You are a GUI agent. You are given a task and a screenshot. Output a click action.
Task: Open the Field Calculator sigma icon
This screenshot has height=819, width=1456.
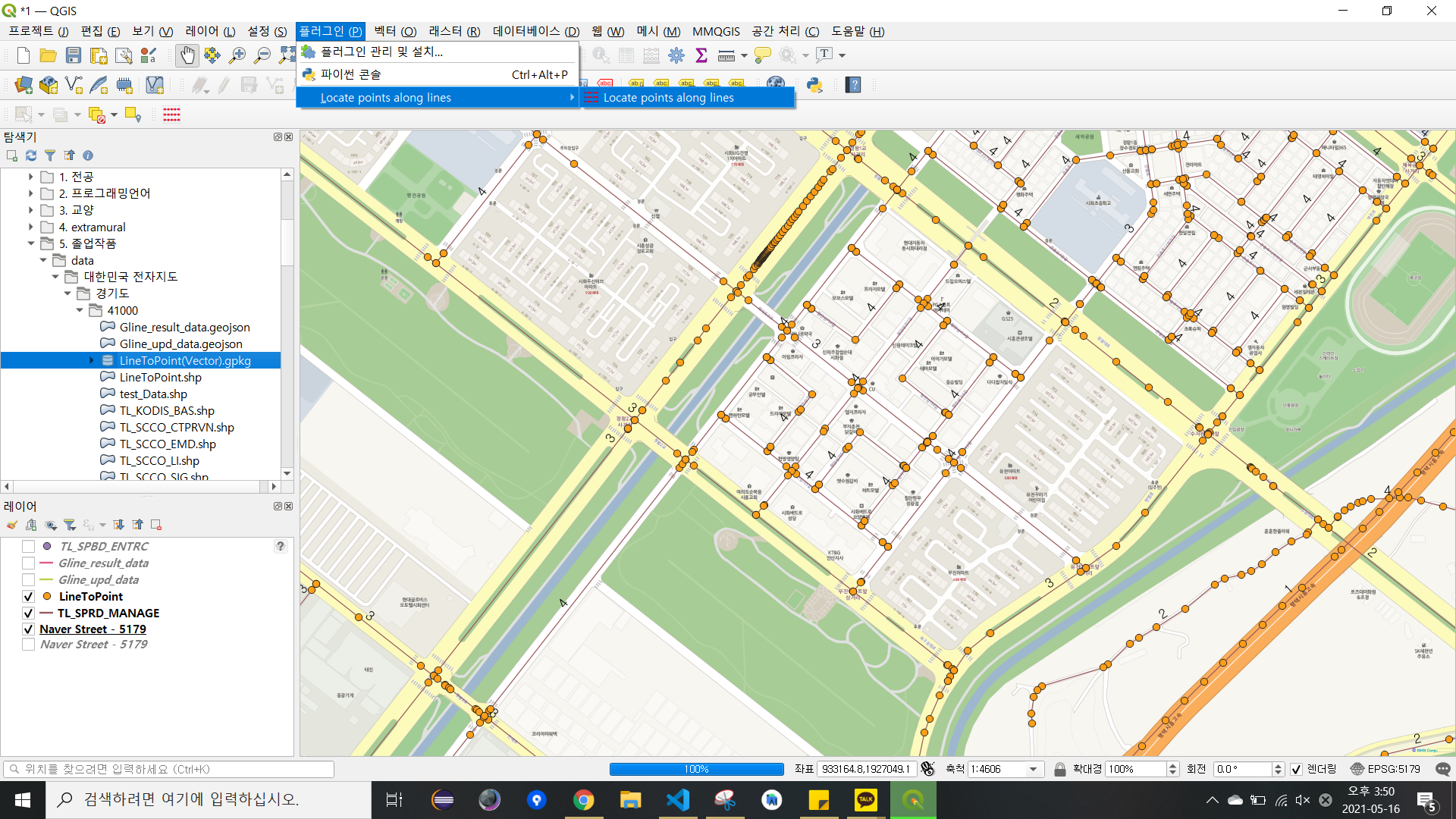tap(701, 55)
